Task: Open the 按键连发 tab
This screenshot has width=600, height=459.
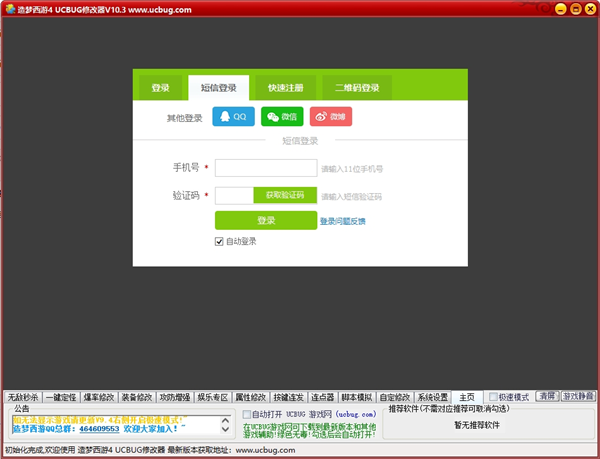Action: (x=289, y=397)
